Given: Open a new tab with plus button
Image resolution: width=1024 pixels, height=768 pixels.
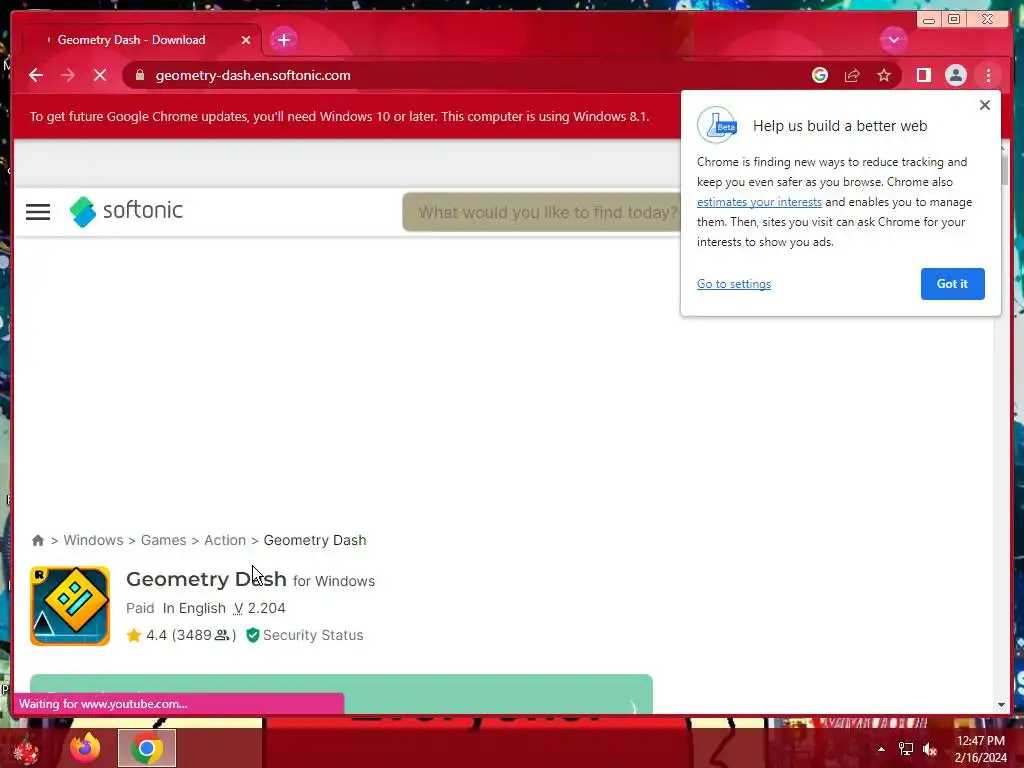Looking at the screenshot, I should pyautogui.click(x=283, y=40).
